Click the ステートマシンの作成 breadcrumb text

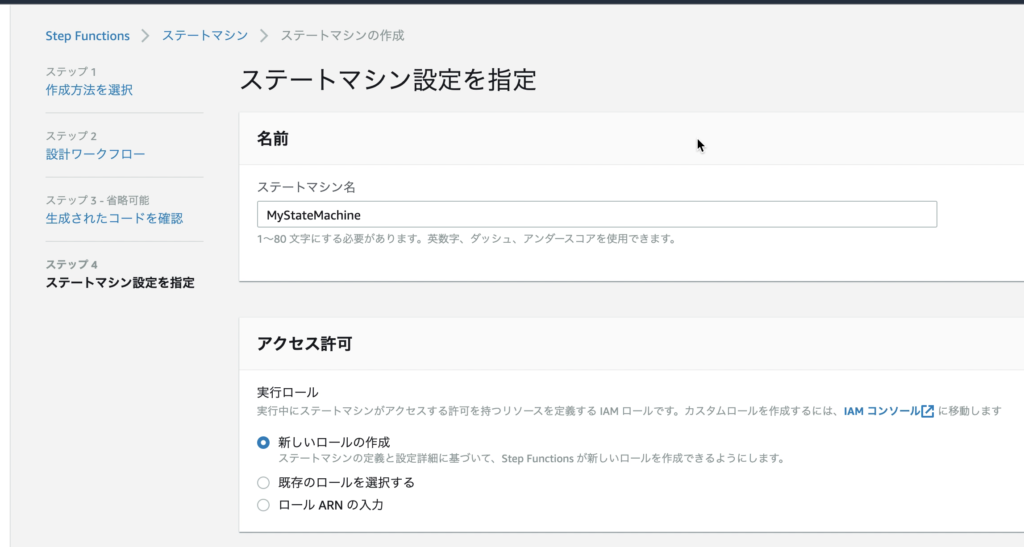342,35
